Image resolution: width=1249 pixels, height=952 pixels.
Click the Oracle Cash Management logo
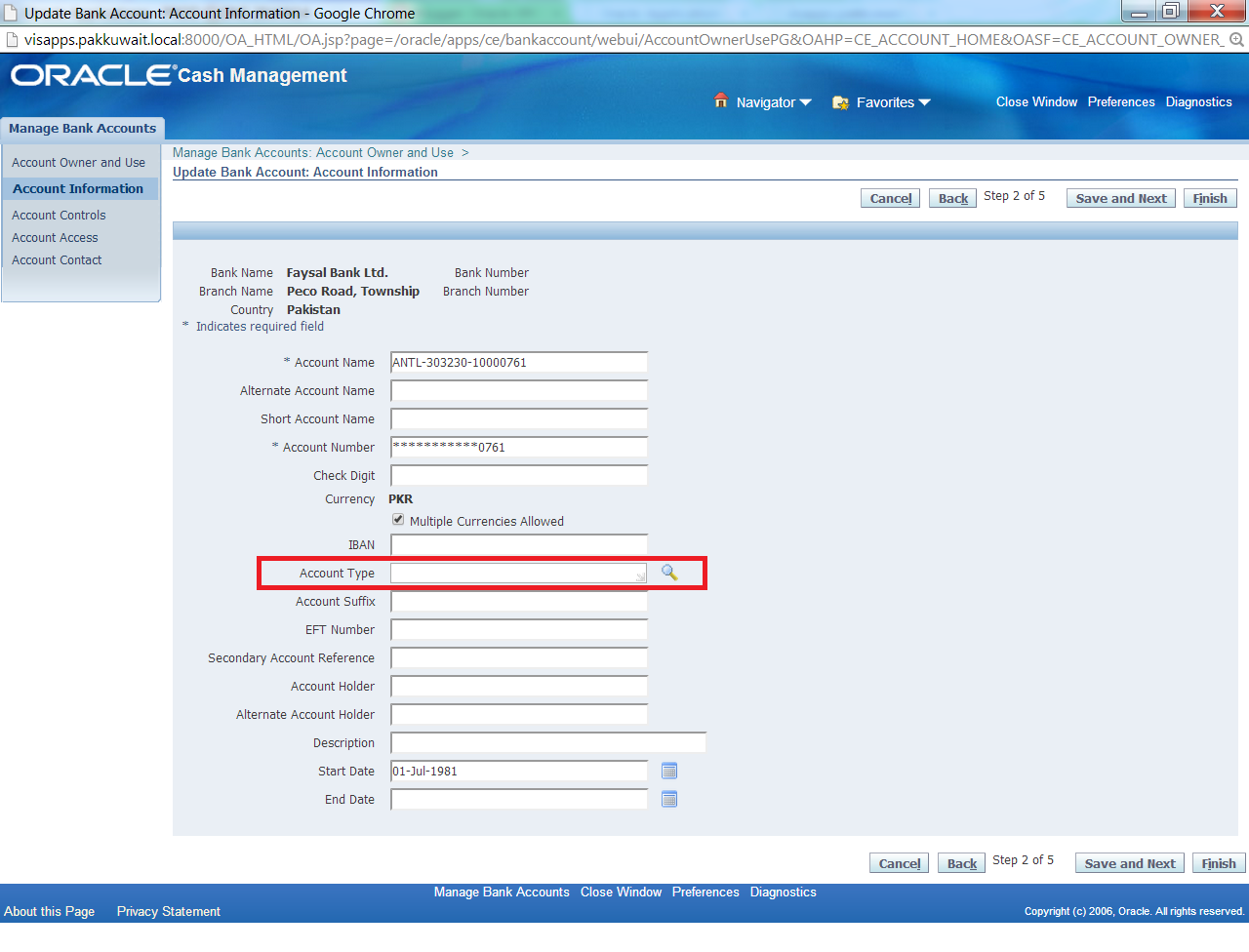(x=93, y=73)
